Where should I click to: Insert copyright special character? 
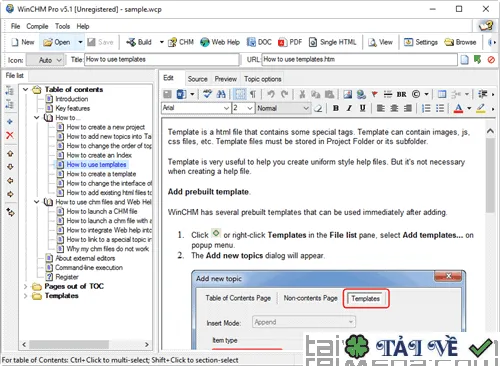pos(416,94)
